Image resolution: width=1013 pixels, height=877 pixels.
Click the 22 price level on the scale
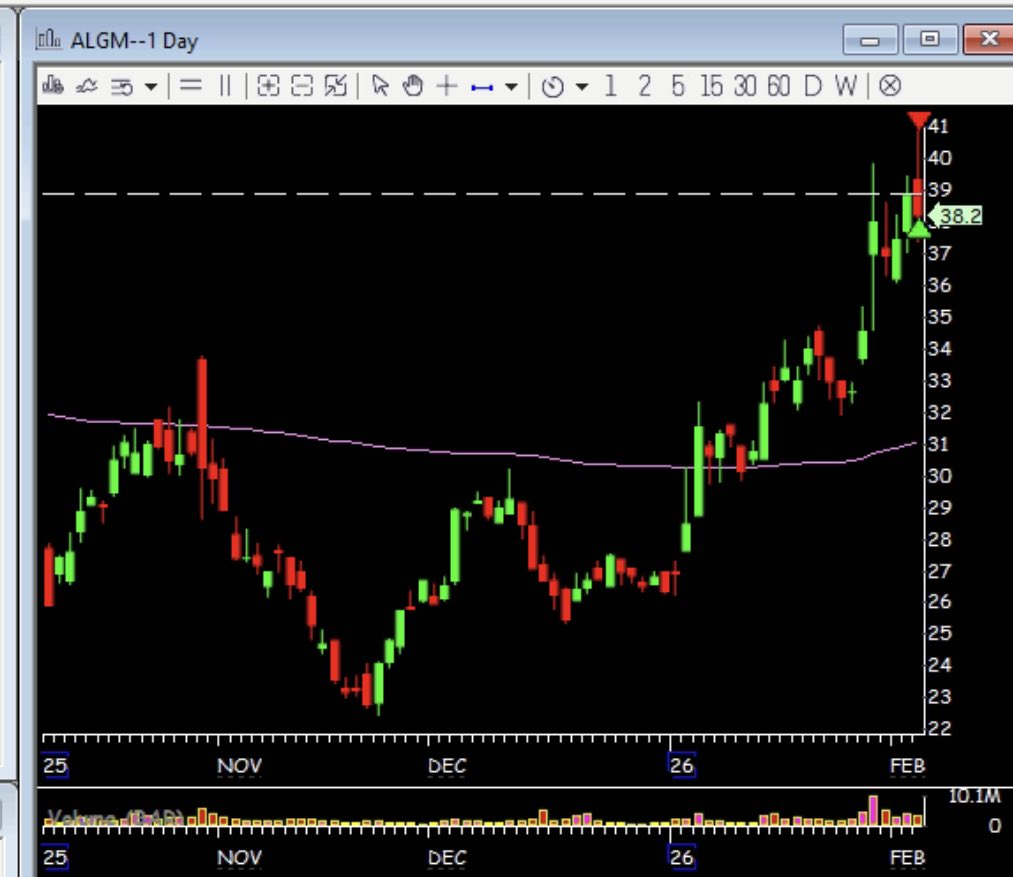[x=939, y=728]
